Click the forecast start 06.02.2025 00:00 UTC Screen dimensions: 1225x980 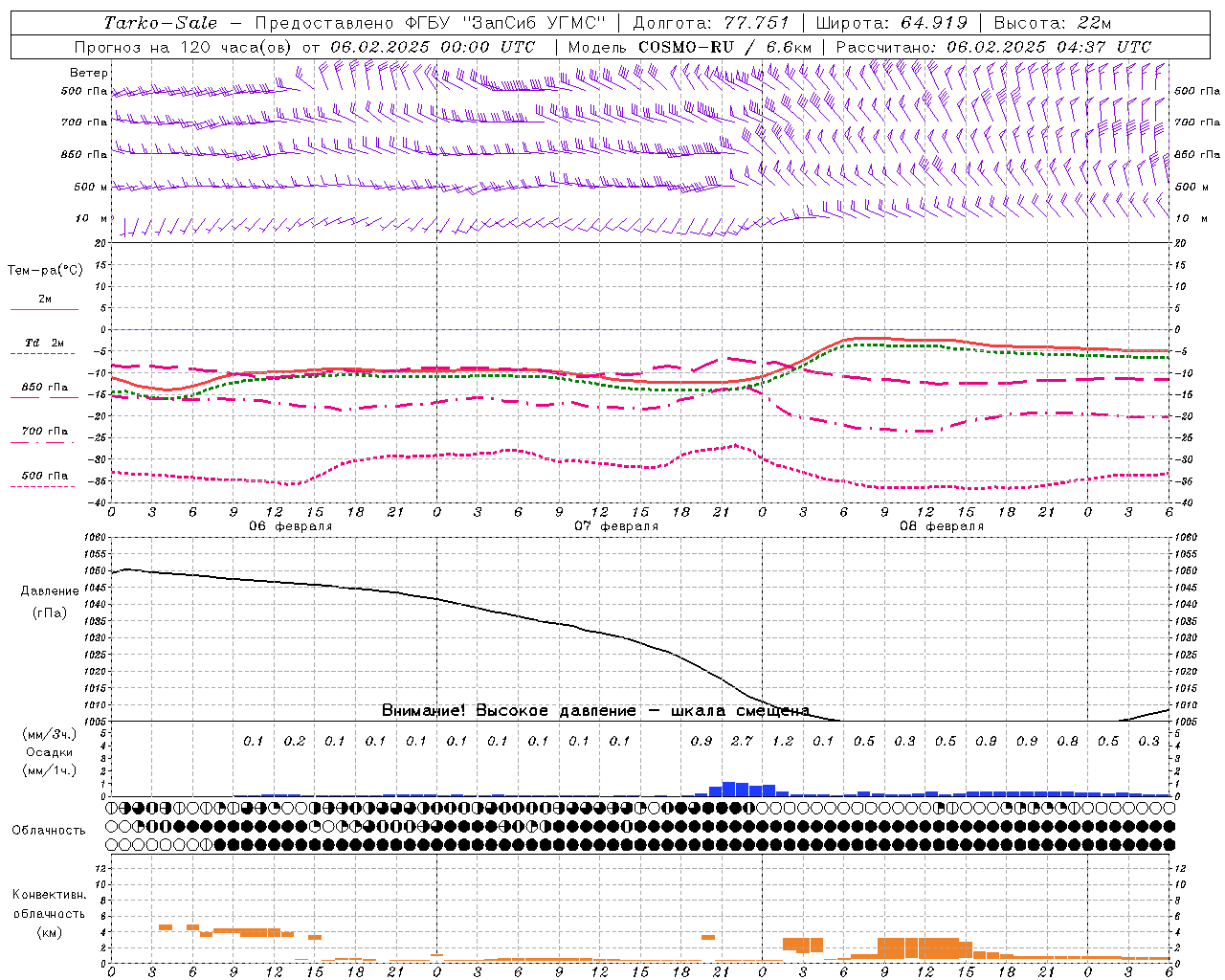tap(433, 46)
